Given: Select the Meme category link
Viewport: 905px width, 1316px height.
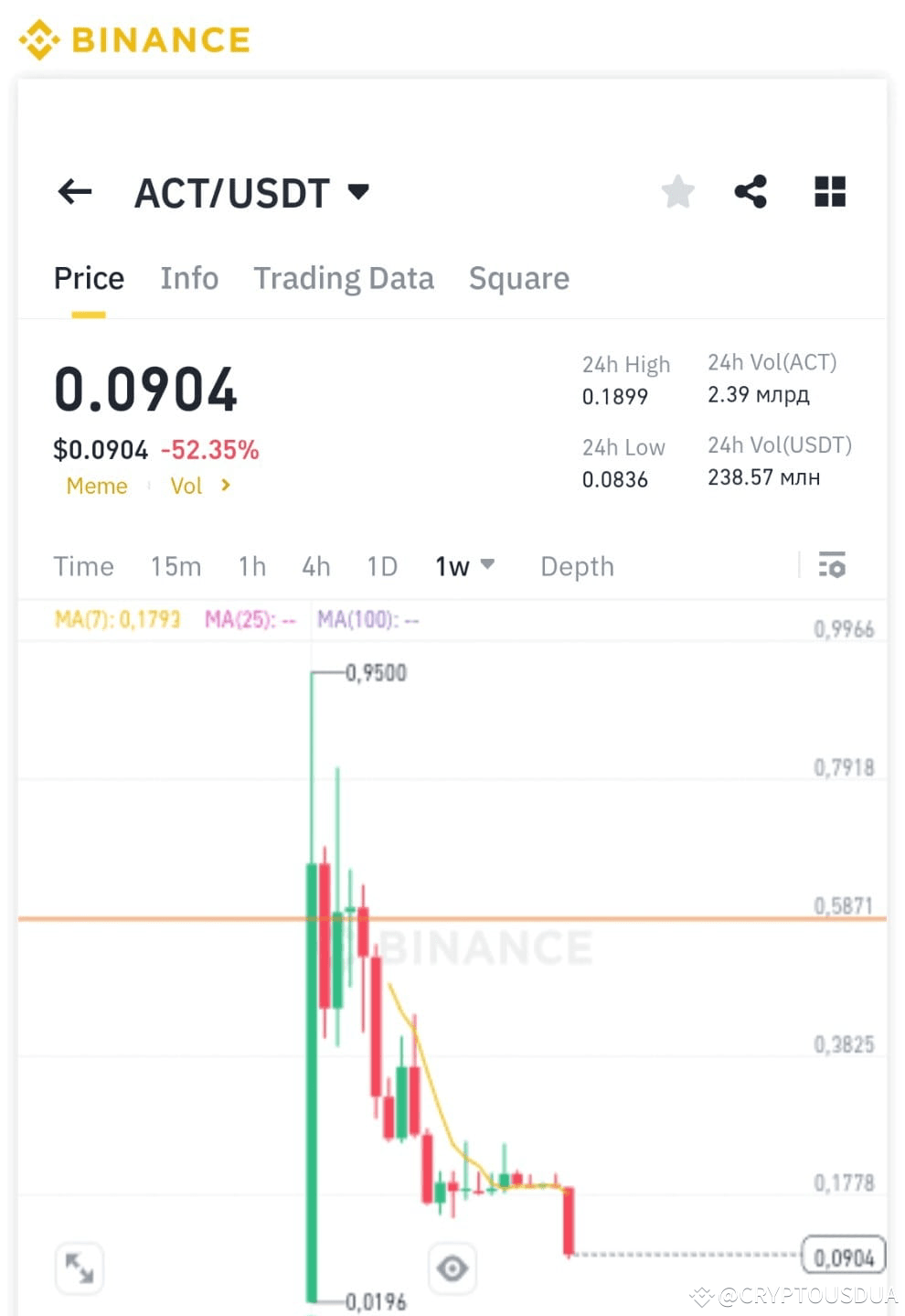Looking at the screenshot, I should 96,486.
